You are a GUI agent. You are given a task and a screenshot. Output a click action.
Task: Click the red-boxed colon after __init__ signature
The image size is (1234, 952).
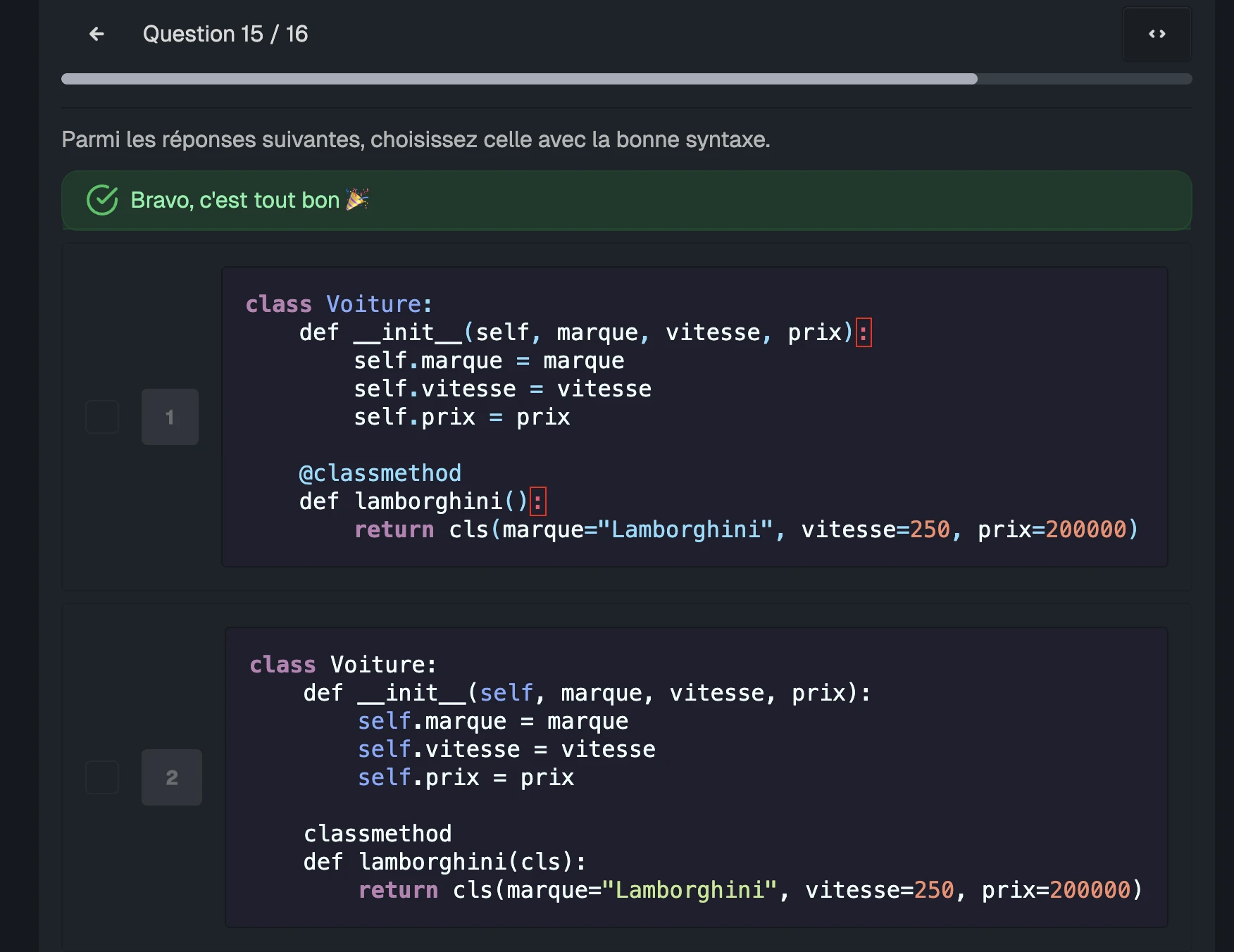tap(863, 332)
